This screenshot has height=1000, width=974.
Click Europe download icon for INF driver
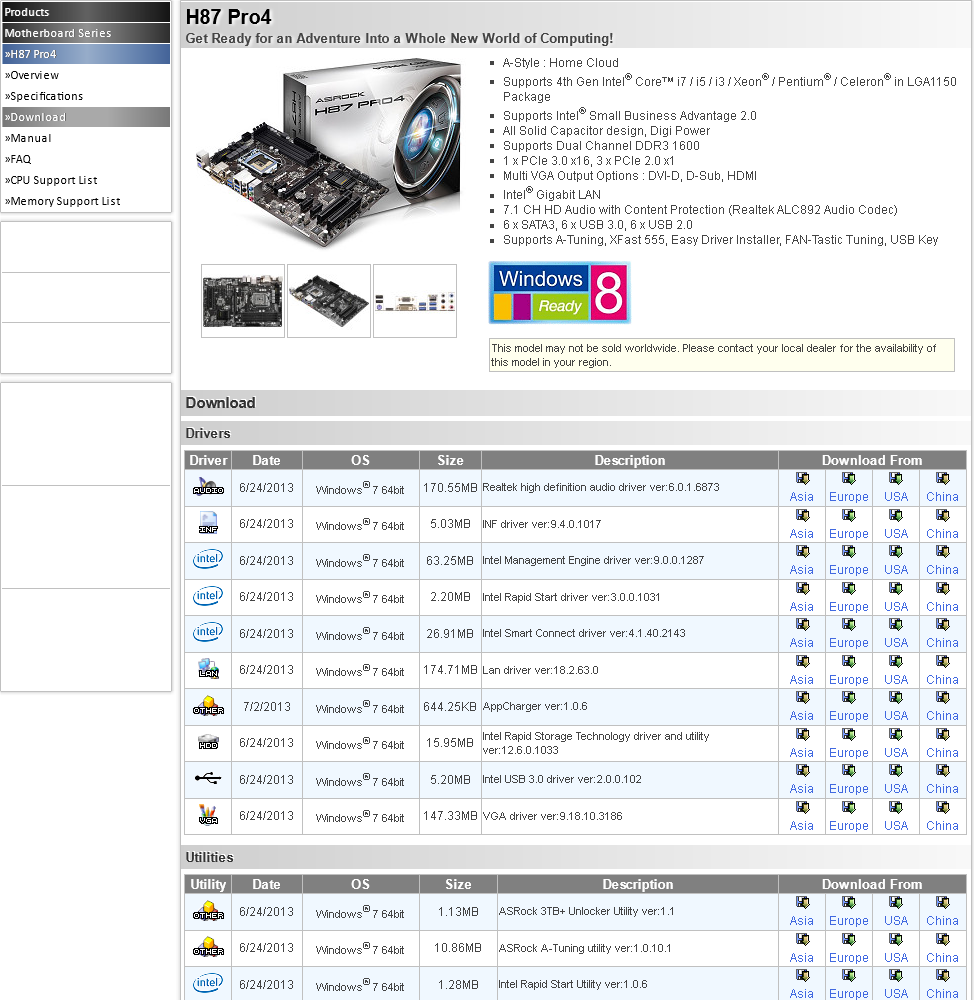pos(848,515)
